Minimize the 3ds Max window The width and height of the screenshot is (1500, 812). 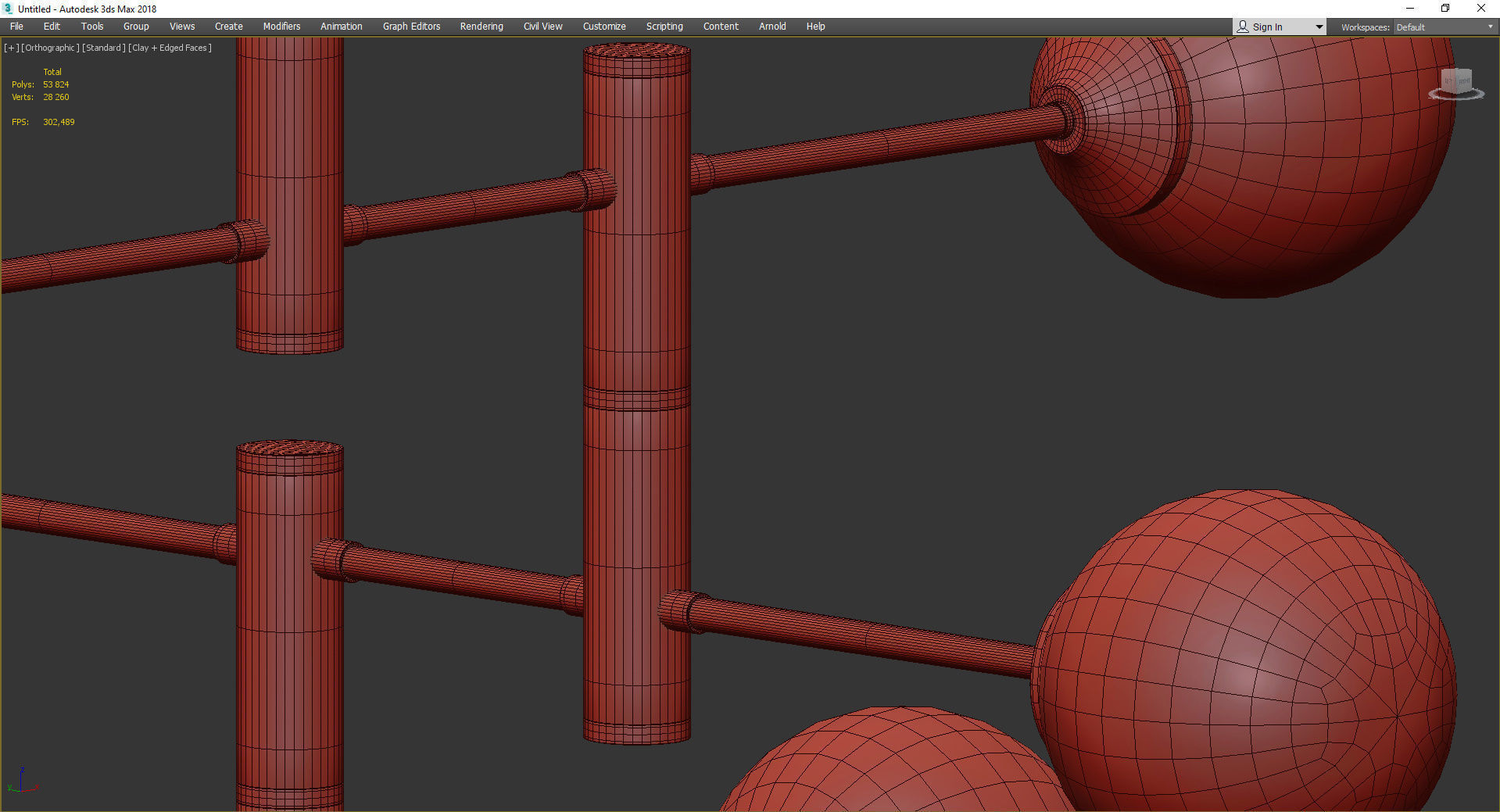[x=1410, y=9]
